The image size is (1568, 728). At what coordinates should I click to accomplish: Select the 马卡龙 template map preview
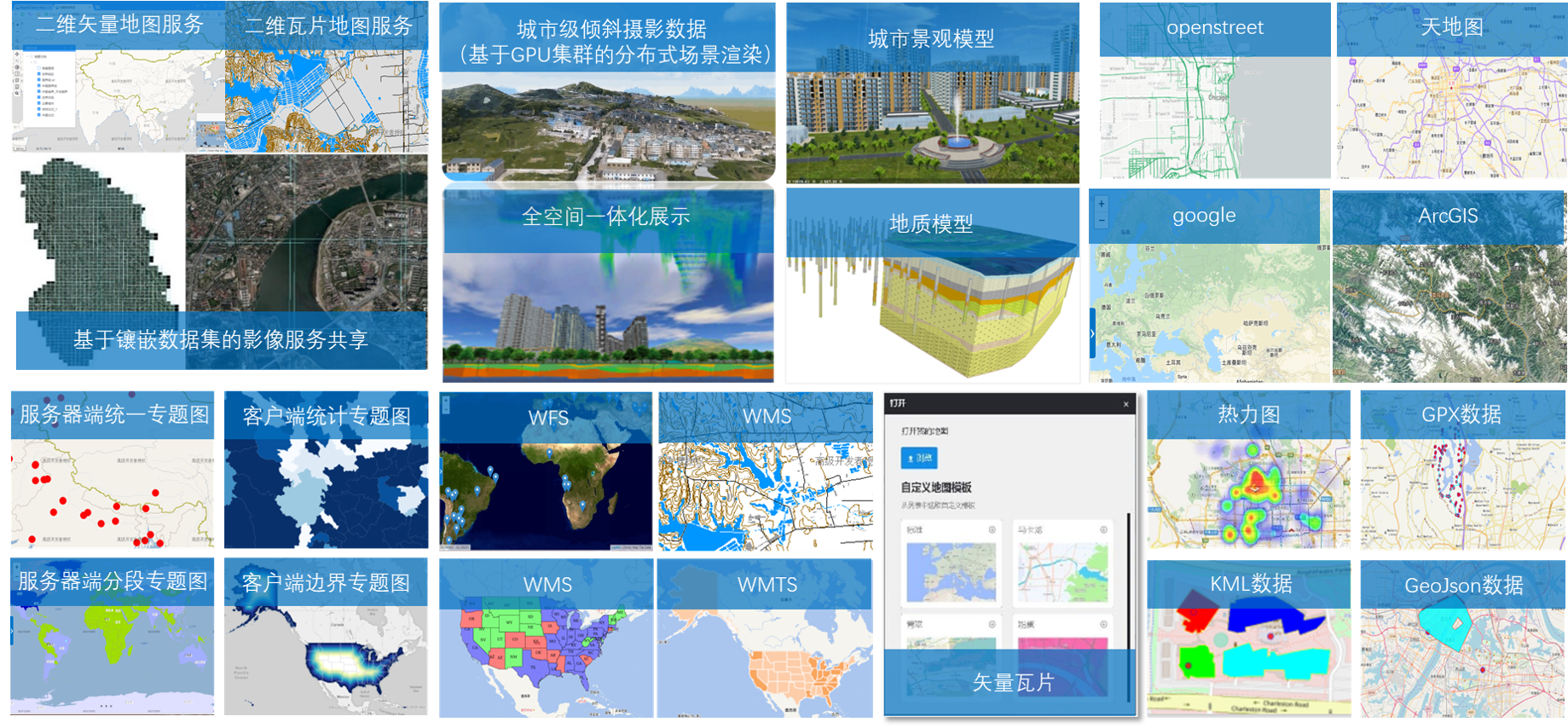click(1062, 572)
